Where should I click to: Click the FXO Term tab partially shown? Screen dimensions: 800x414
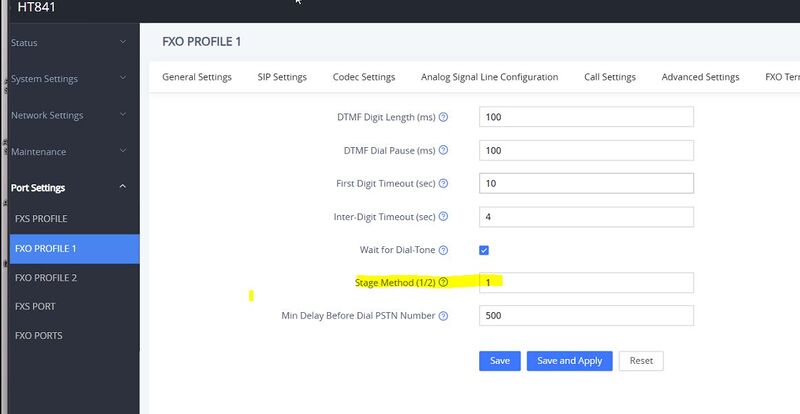click(x=782, y=77)
